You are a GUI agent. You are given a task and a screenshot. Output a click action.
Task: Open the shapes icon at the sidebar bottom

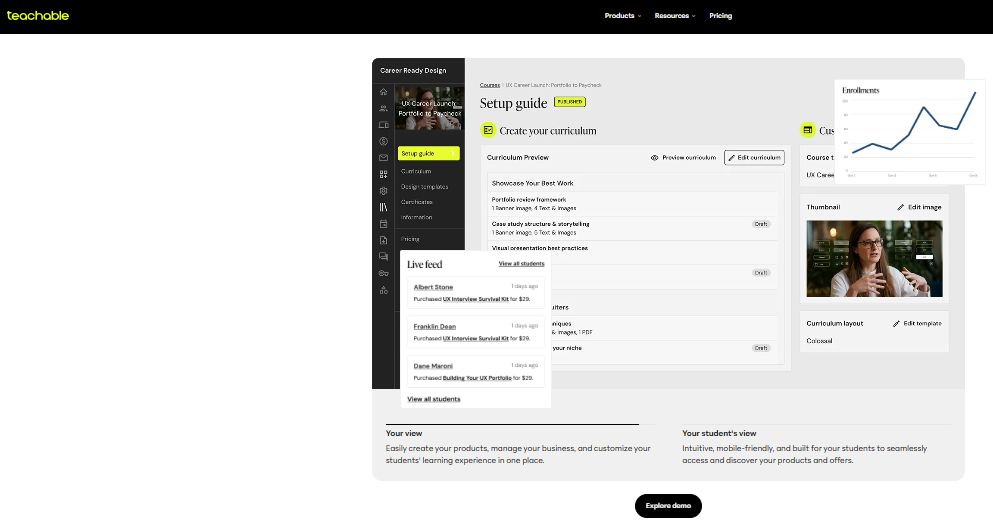coord(383,290)
